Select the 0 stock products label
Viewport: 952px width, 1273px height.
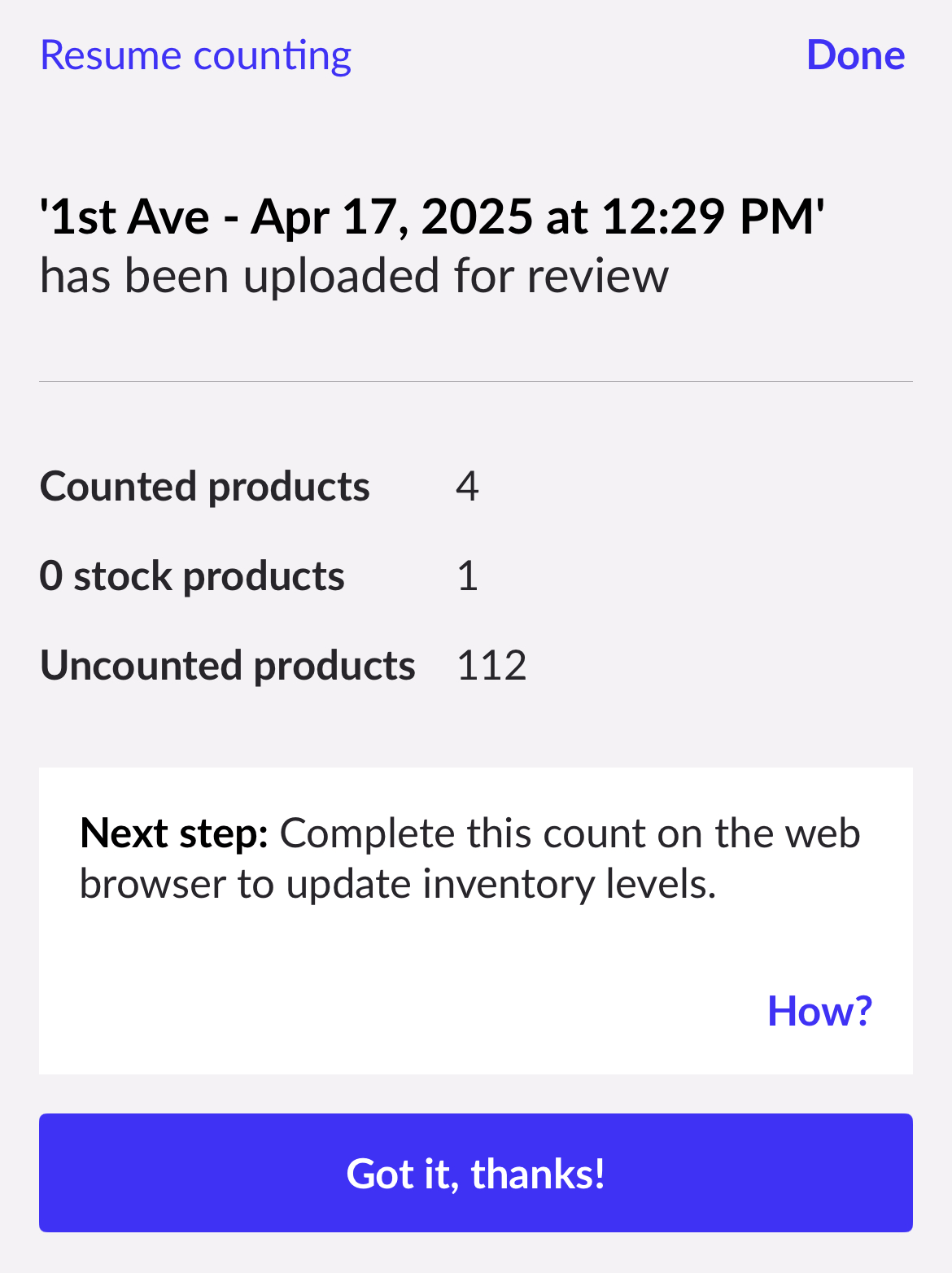(192, 576)
